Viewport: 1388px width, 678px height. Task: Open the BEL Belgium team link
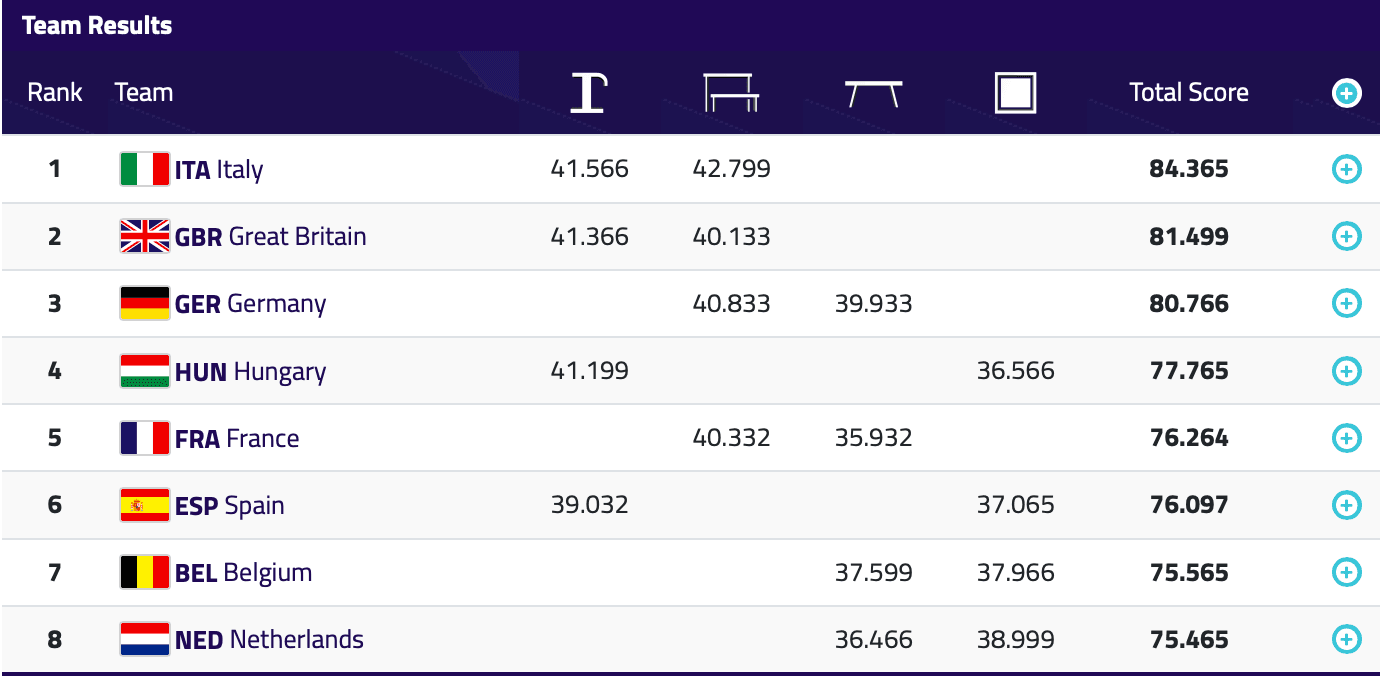[x=243, y=573]
